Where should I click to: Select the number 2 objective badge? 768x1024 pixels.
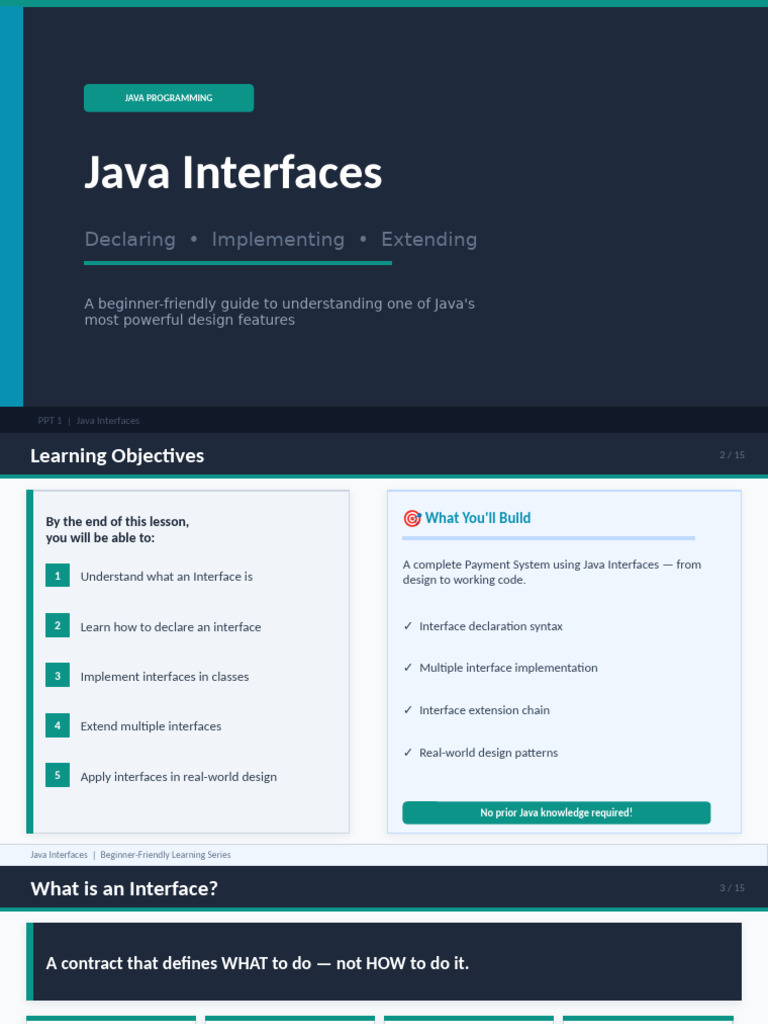pos(58,626)
